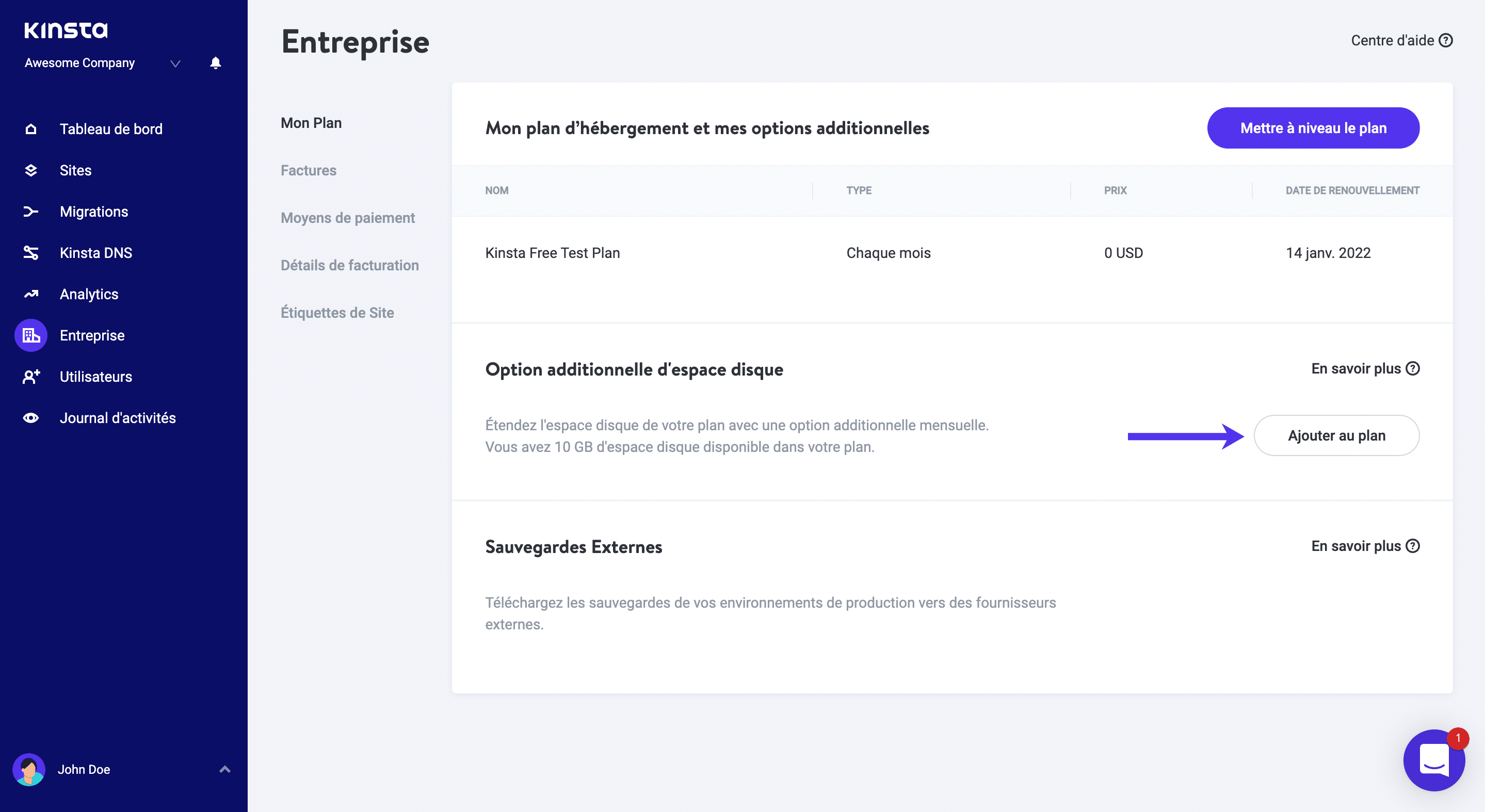Open Utilisateurs via the add-user icon
This screenshot has width=1485, height=812.
pos(30,376)
